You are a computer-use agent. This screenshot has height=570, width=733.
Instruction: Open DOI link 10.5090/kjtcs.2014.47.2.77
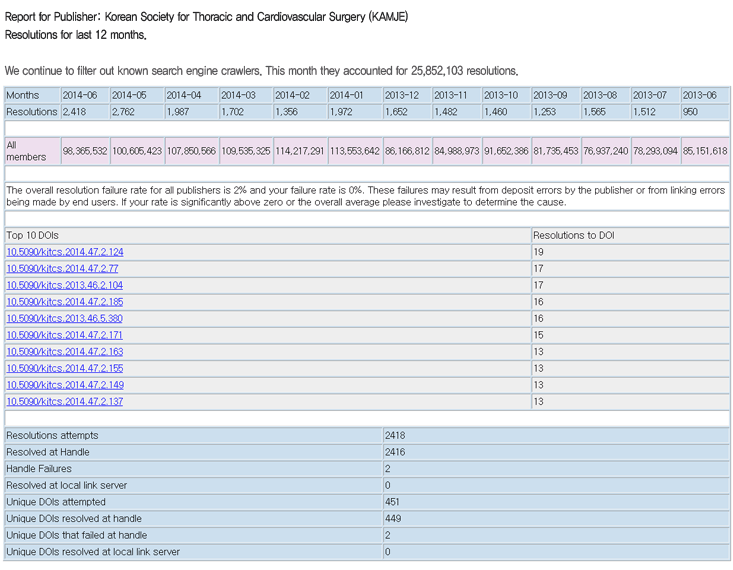(x=62, y=269)
